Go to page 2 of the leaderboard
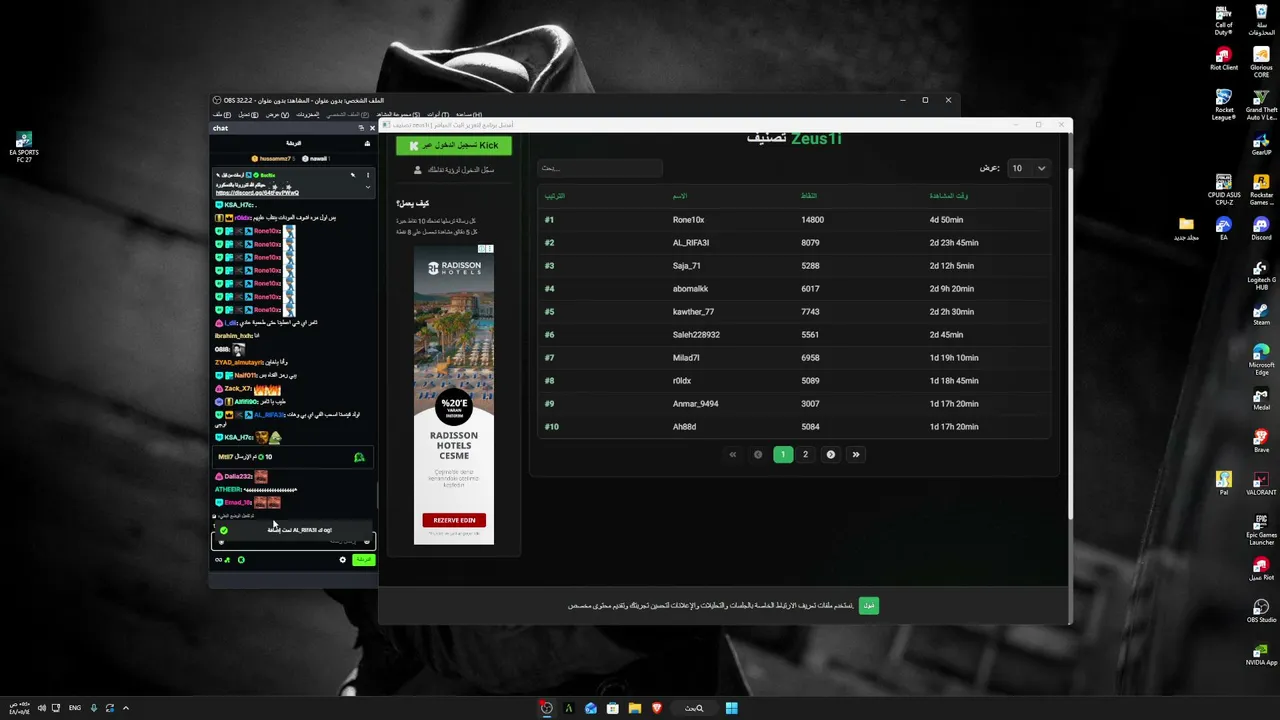Screen dimensions: 1280x720 coord(805,454)
